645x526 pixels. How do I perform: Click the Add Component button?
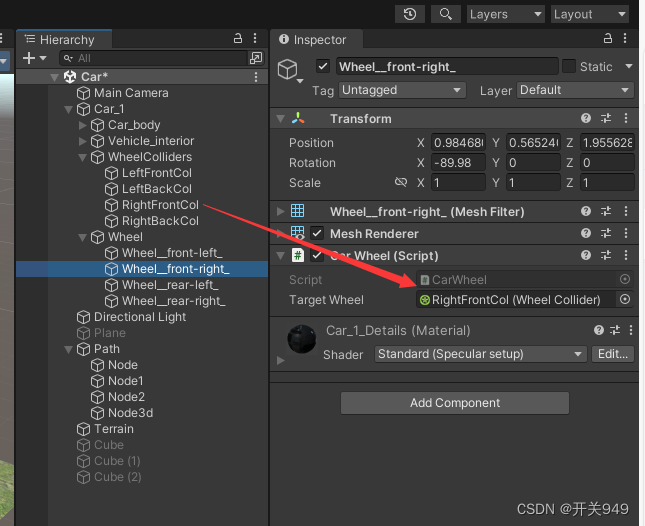pos(455,403)
